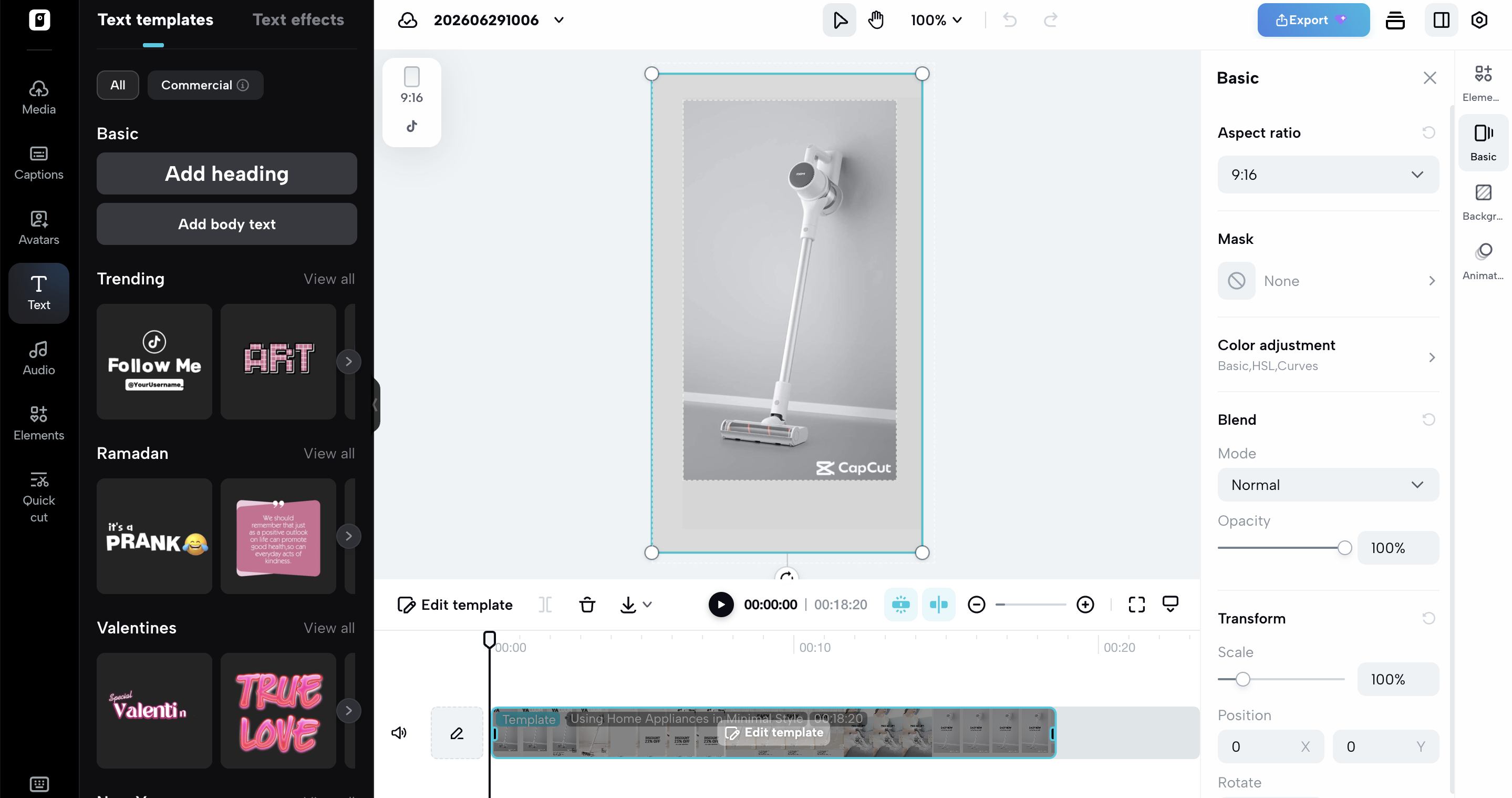
Task: Open the preview monitor options icon
Action: tap(1171, 604)
